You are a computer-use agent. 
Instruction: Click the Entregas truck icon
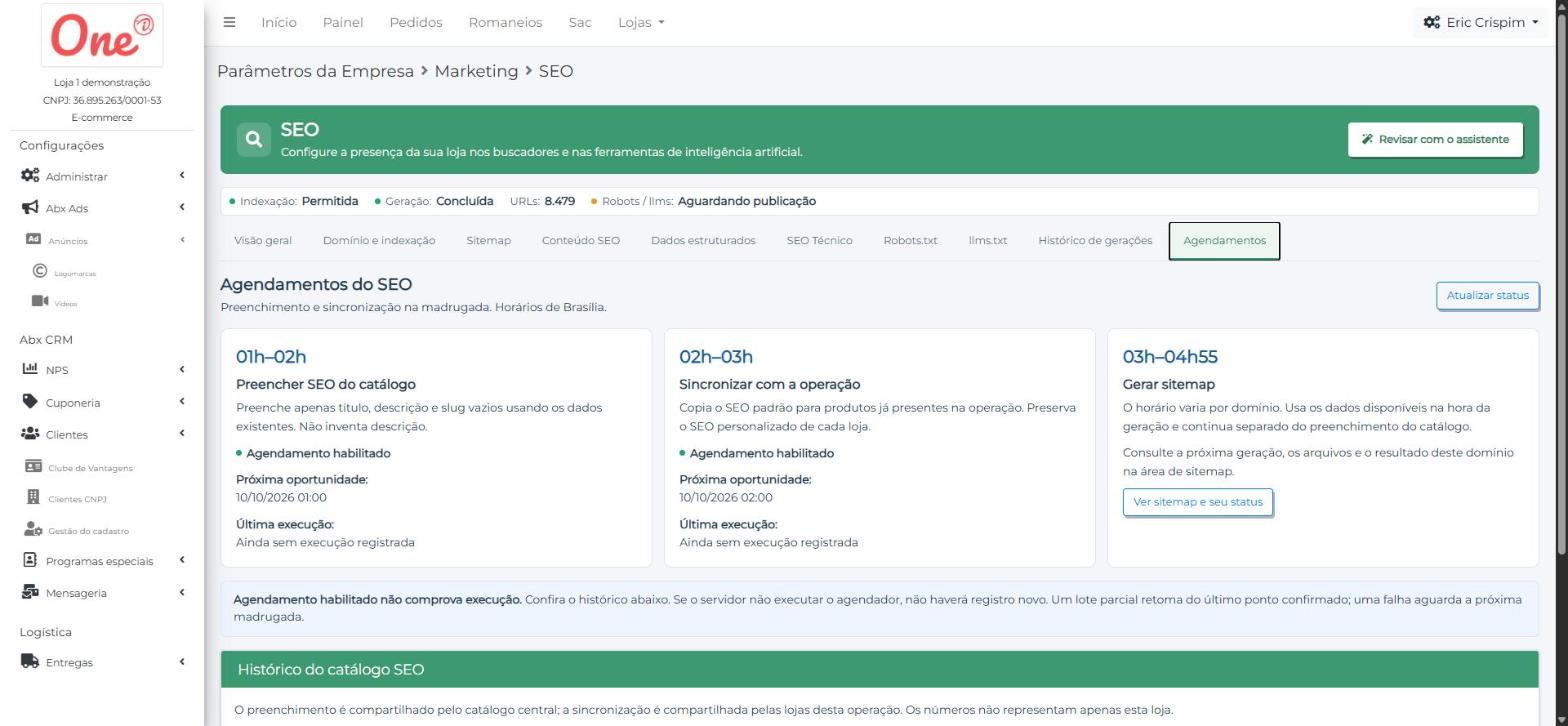click(x=30, y=661)
